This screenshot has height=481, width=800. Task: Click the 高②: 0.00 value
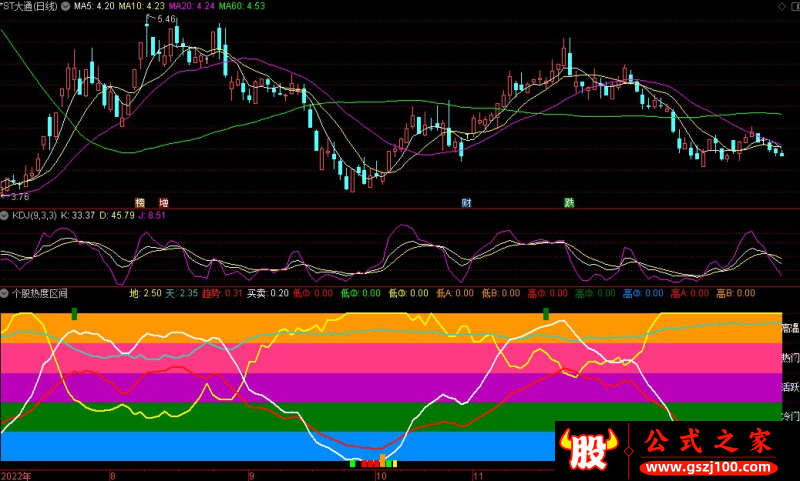(595, 293)
